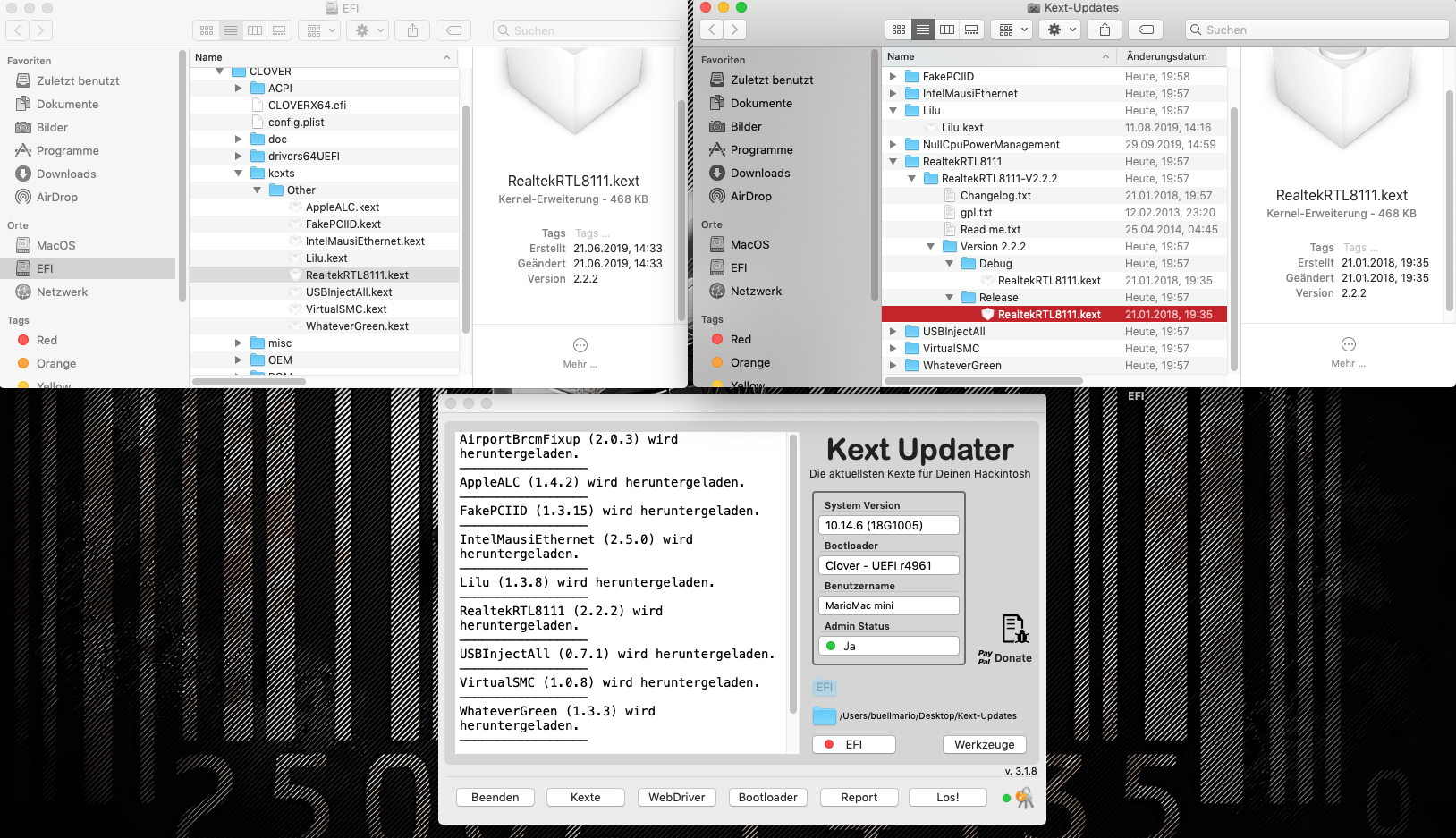Click the keys icon beside Los! button

1025,798
